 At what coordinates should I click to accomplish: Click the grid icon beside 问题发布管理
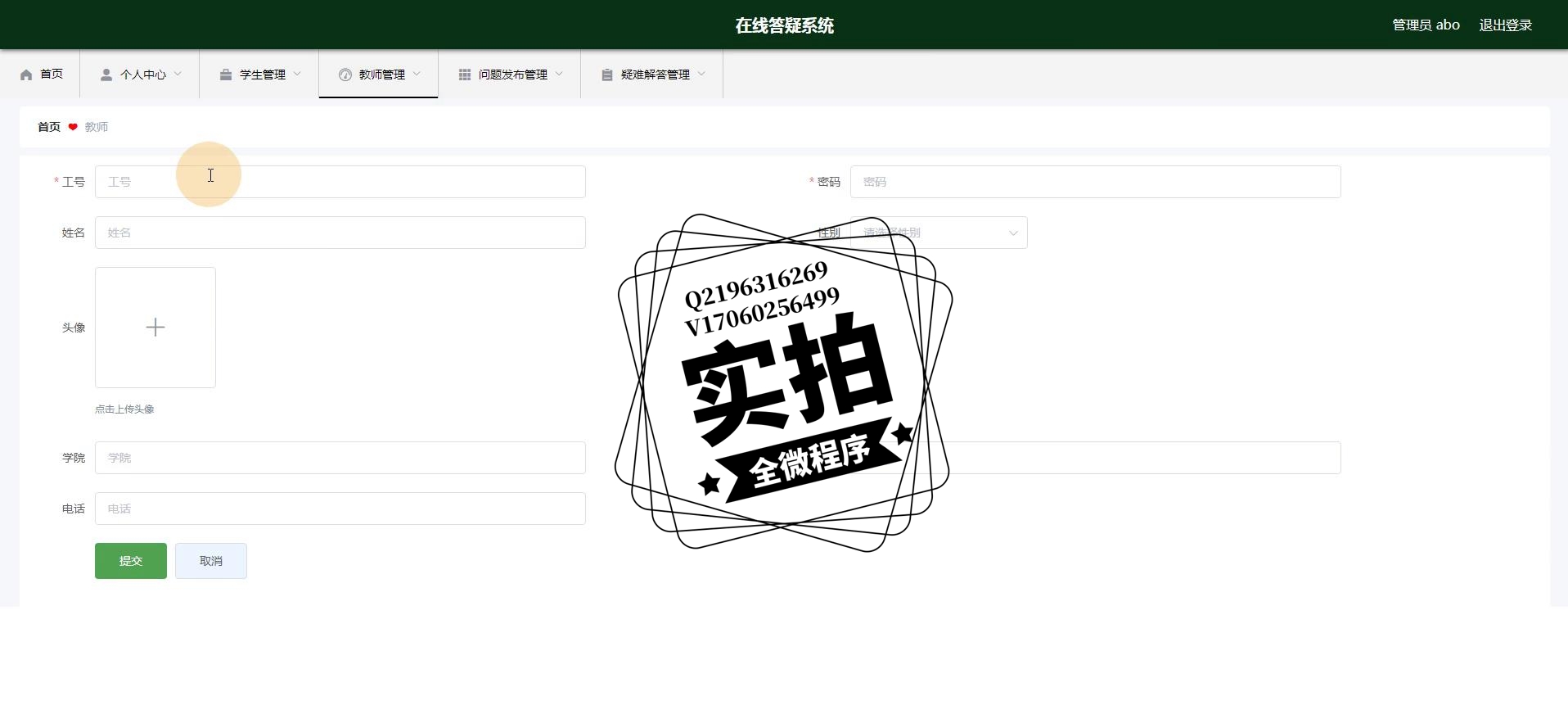coord(465,75)
